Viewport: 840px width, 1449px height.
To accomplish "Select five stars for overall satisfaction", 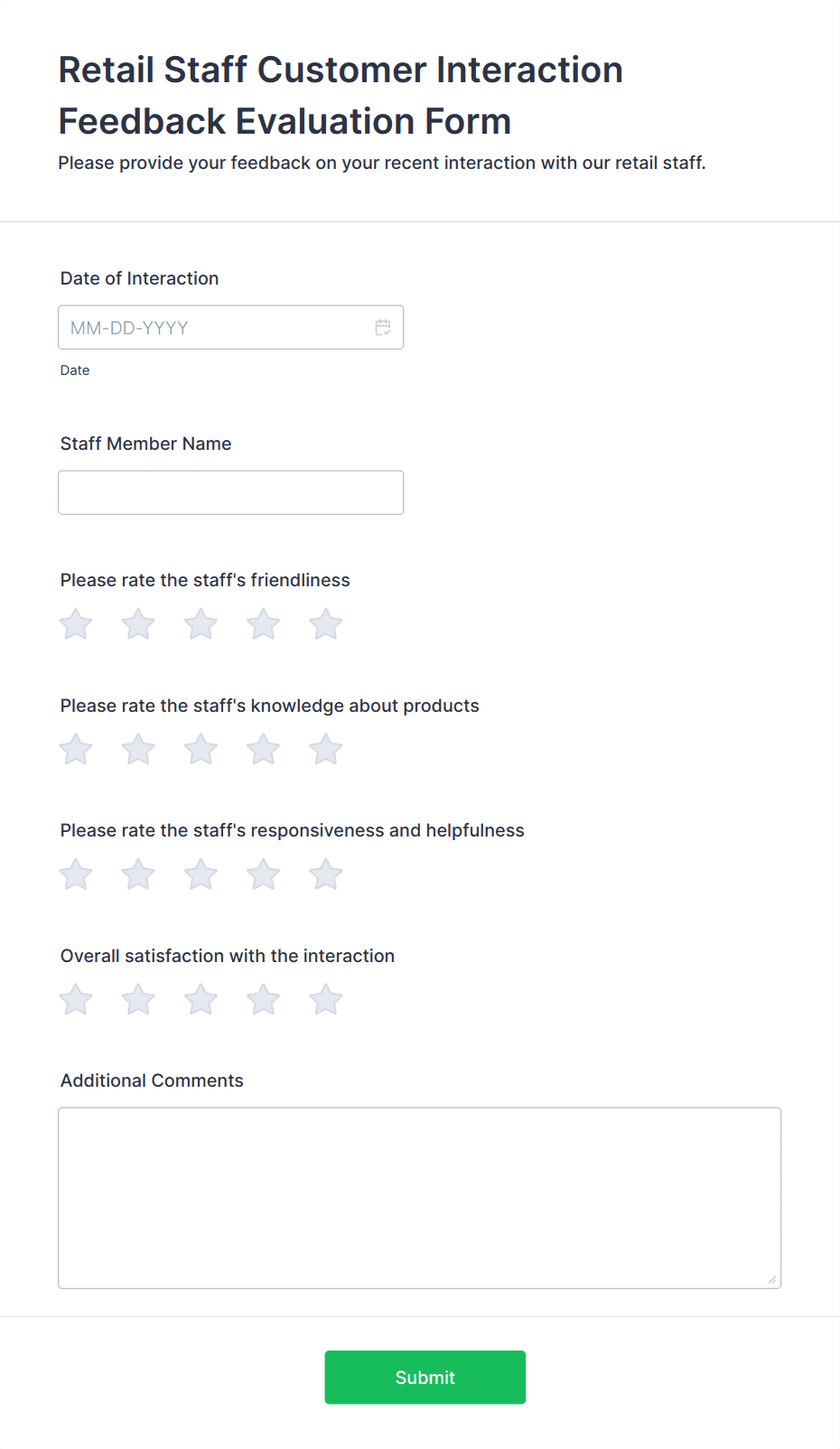I will coord(325,999).
